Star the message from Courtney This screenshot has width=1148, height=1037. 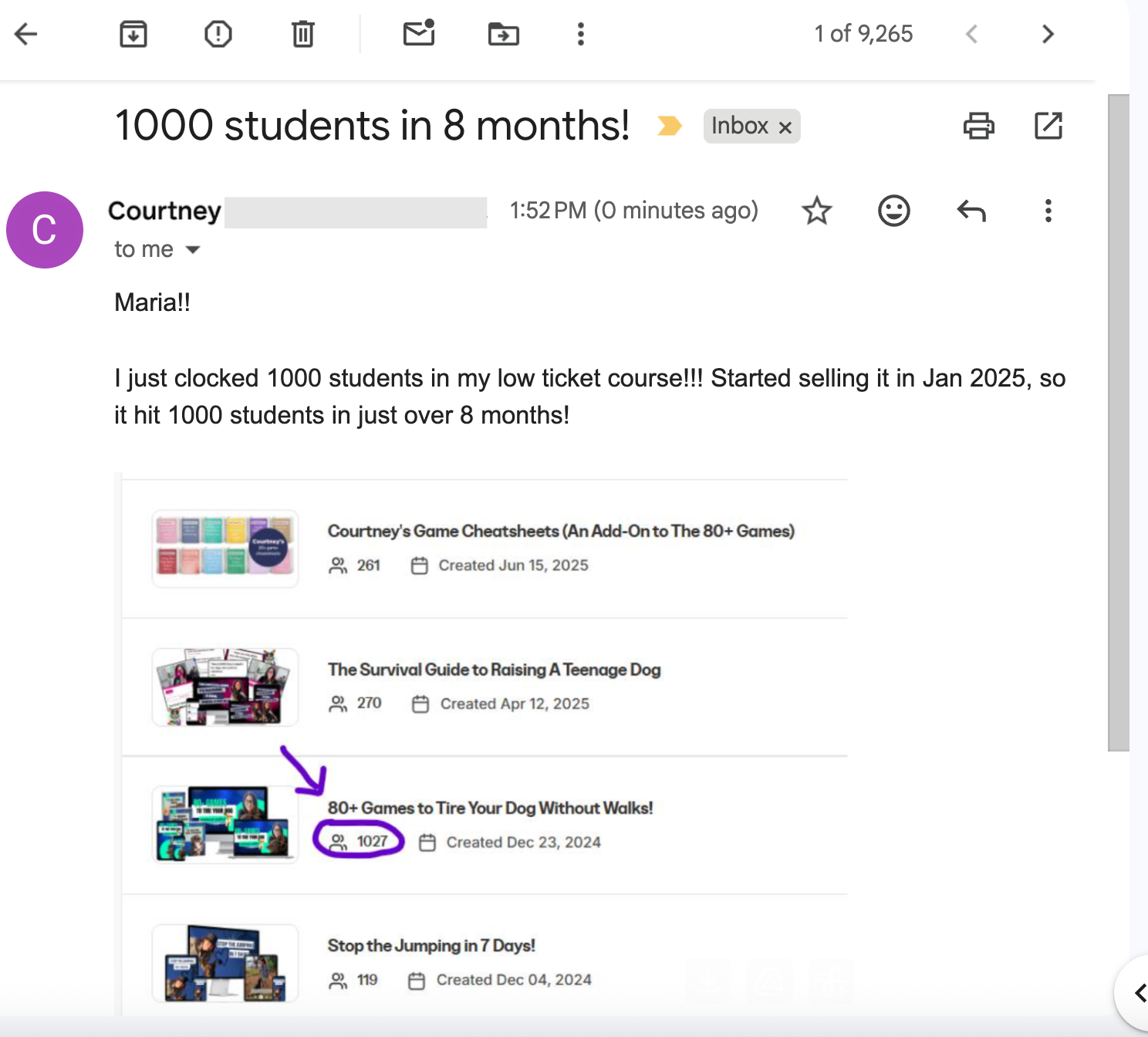point(817,211)
